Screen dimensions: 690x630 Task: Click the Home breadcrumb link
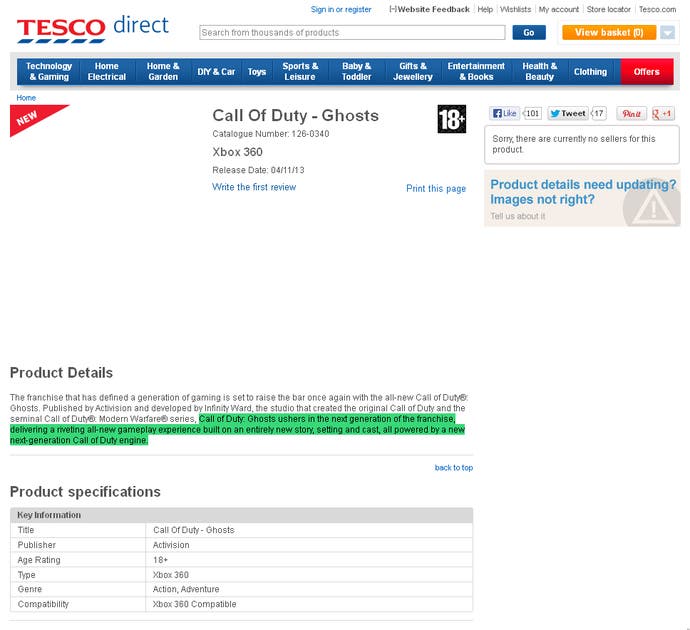26,98
